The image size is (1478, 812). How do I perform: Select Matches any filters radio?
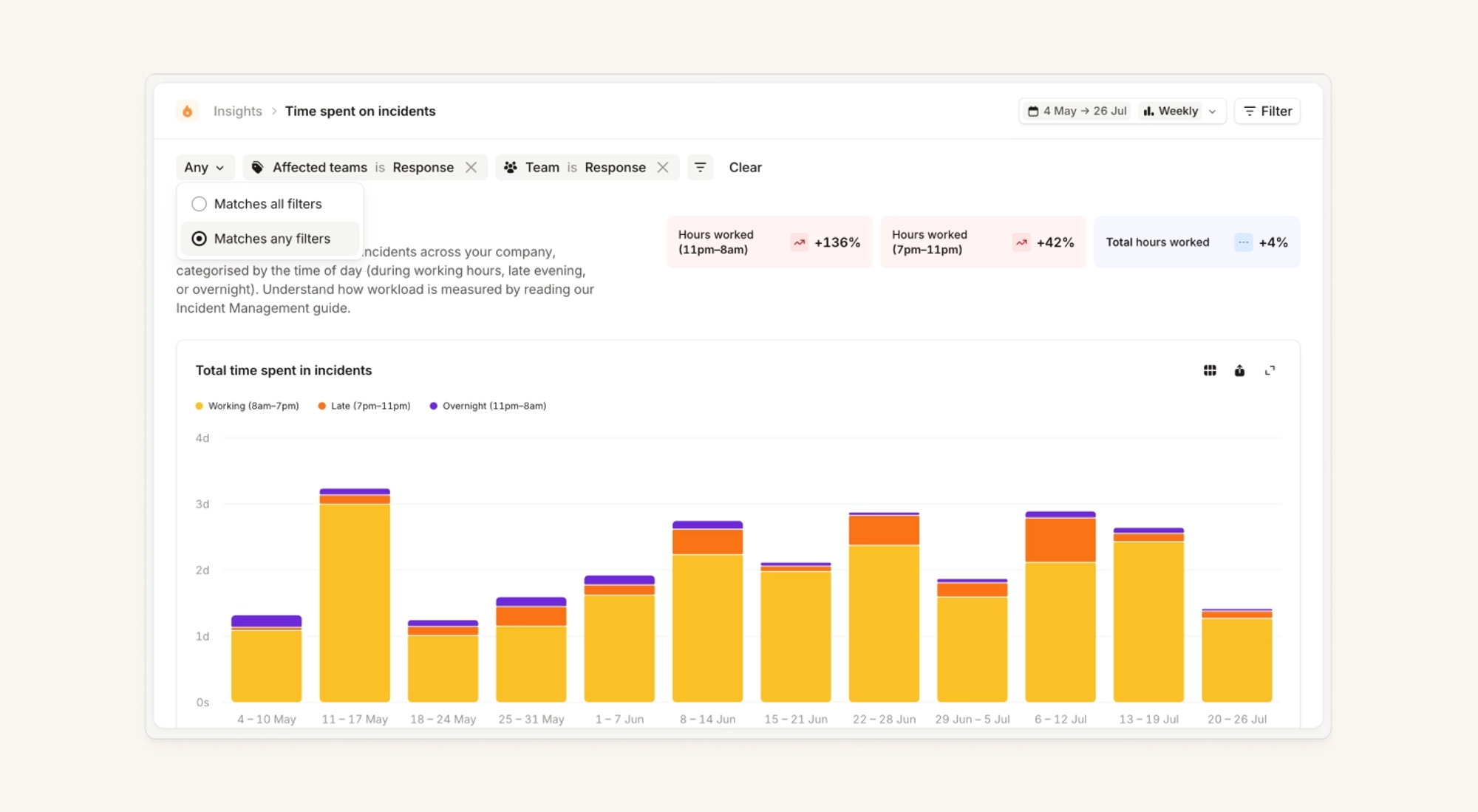click(x=199, y=239)
